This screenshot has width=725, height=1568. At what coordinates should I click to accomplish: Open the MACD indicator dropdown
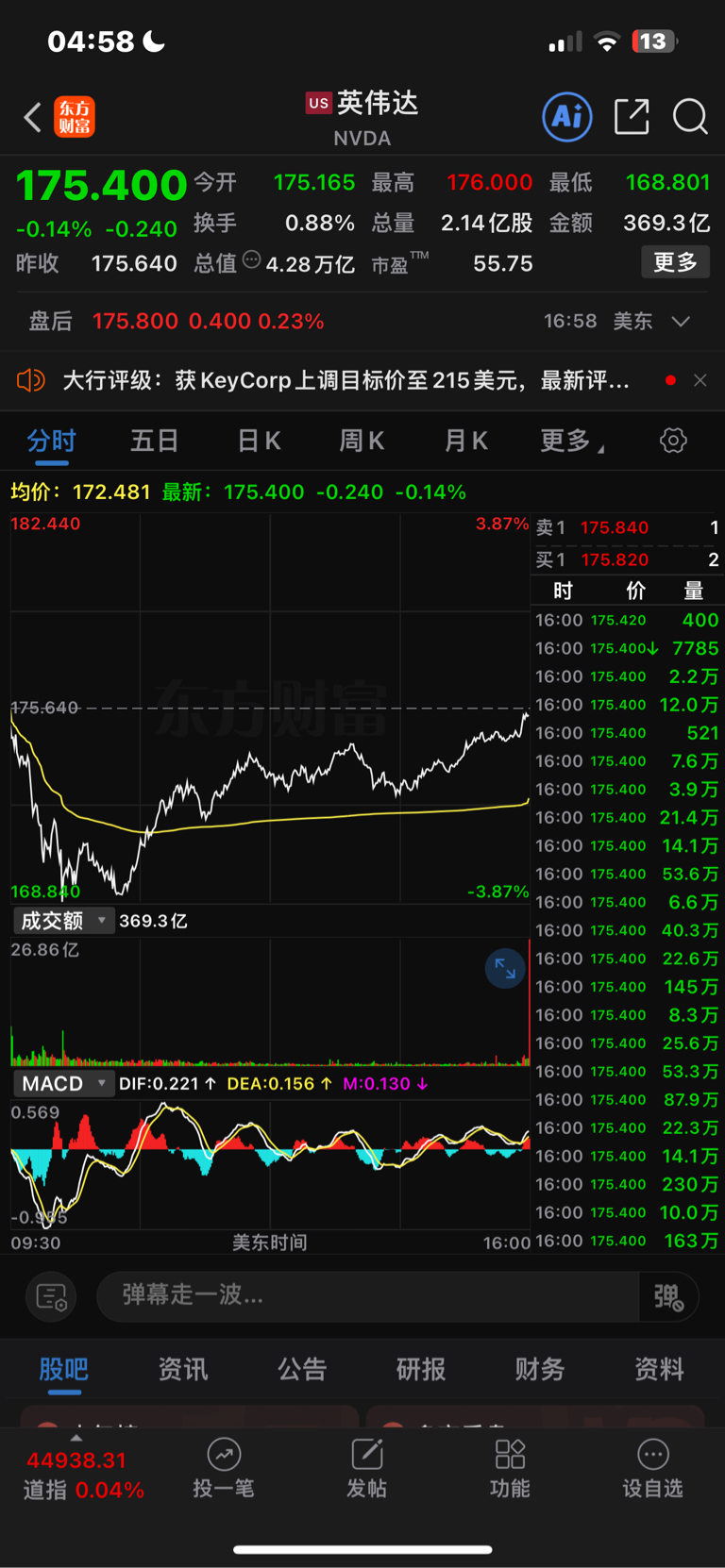pos(63,1084)
